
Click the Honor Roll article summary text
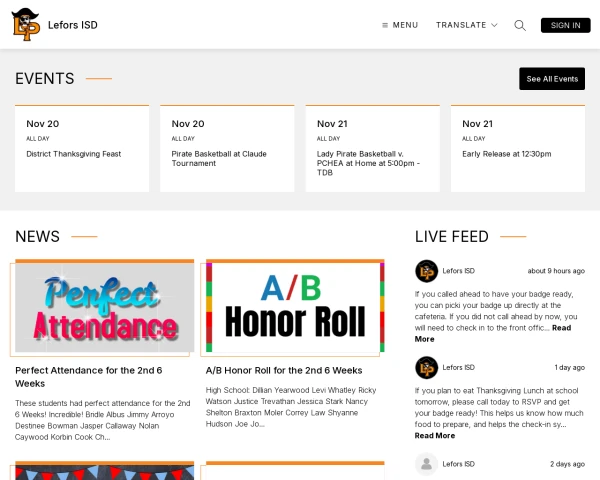pos(291,407)
